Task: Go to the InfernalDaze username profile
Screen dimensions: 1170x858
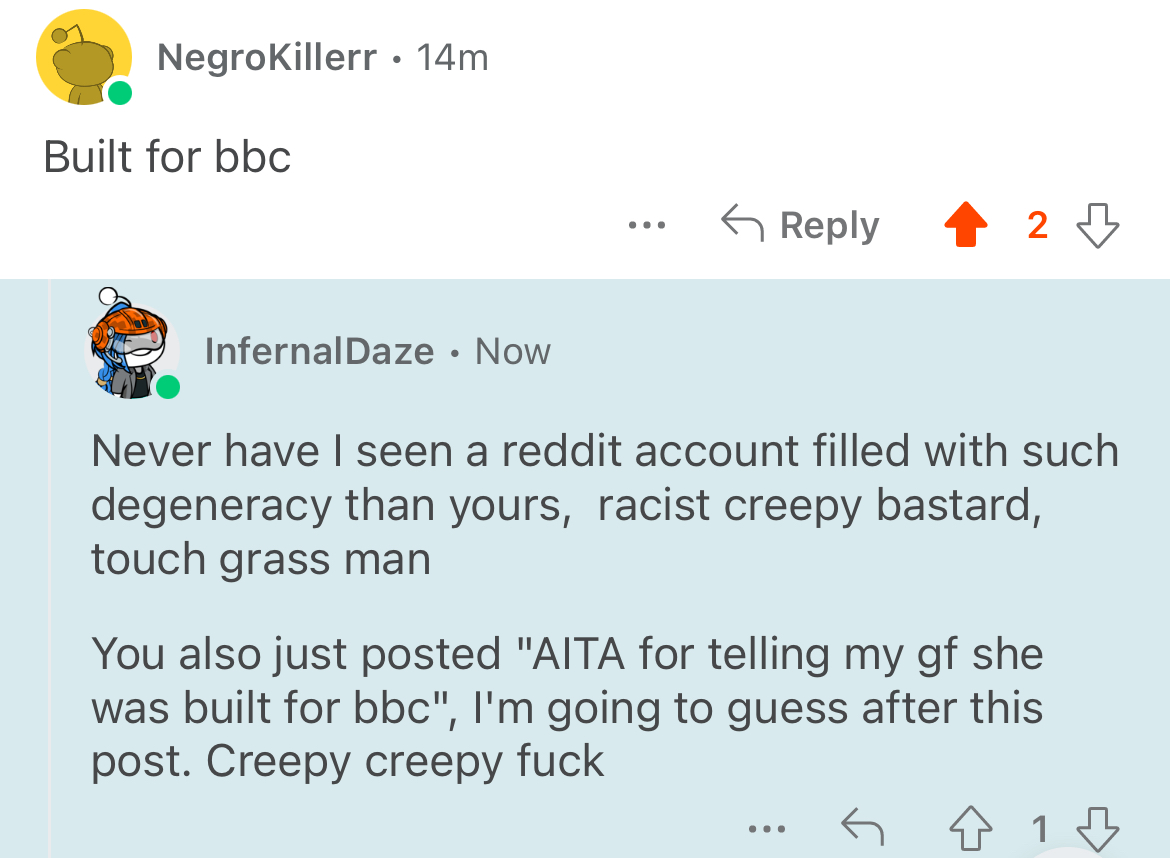Action: tap(319, 351)
